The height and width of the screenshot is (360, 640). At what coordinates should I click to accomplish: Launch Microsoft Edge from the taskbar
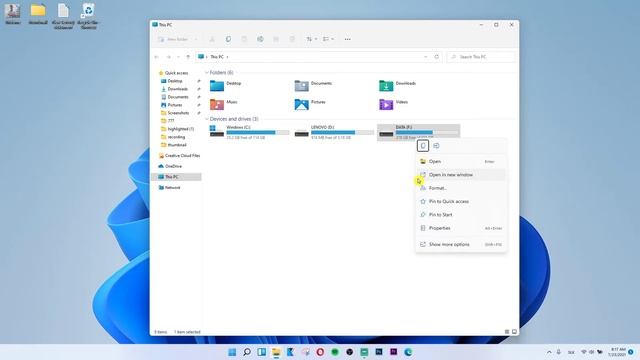click(408, 352)
